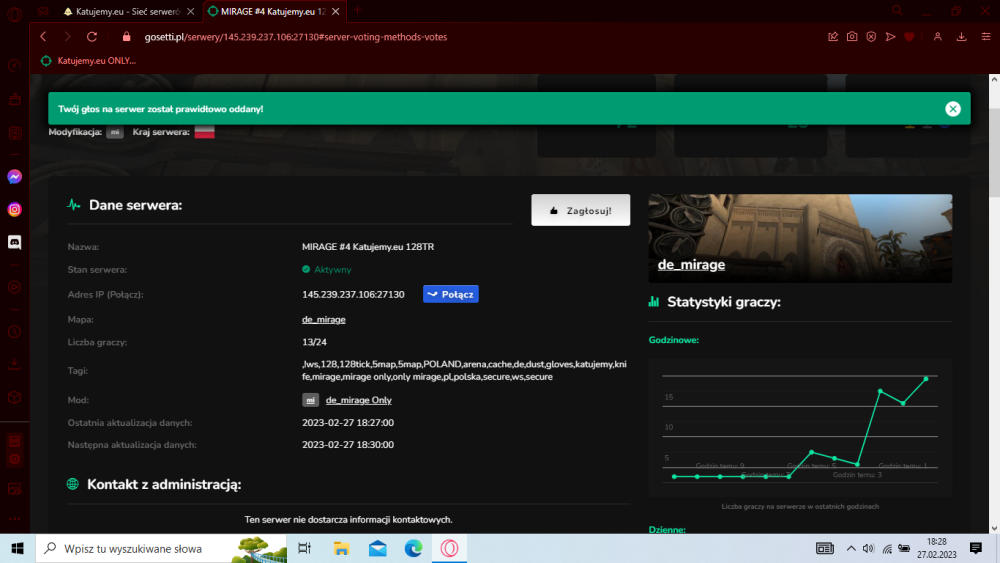Select the MIRAGE #4 Katujemy.eu tab
1000x563 pixels.
click(x=273, y=11)
